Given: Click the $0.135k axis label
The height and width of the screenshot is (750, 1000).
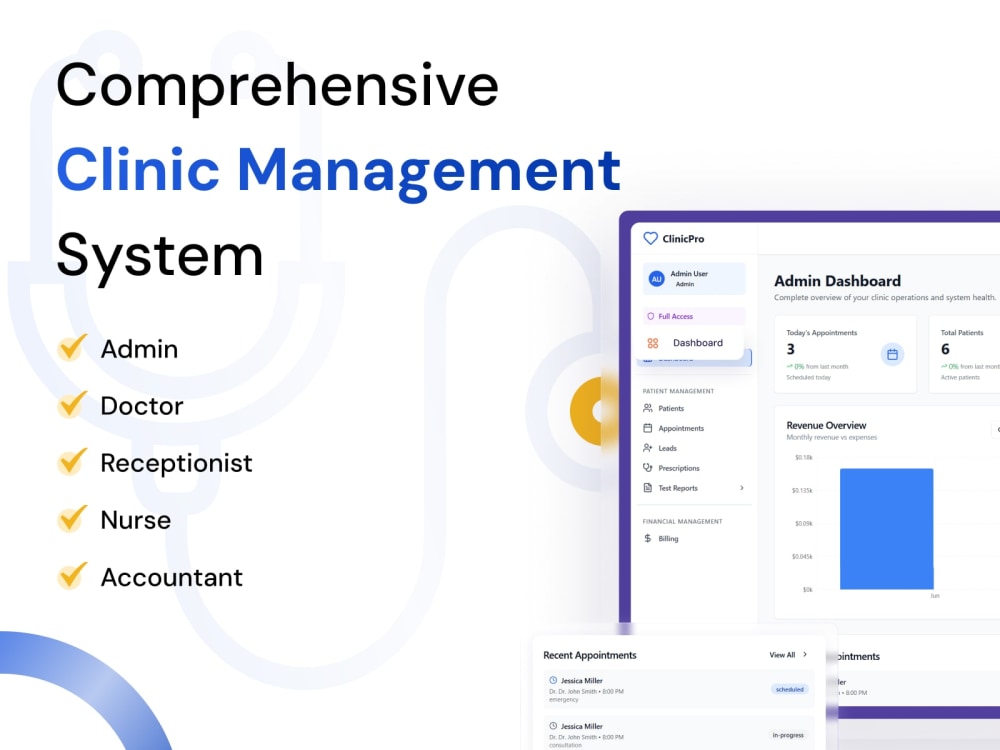Looking at the screenshot, I should pyautogui.click(x=802, y=490).
